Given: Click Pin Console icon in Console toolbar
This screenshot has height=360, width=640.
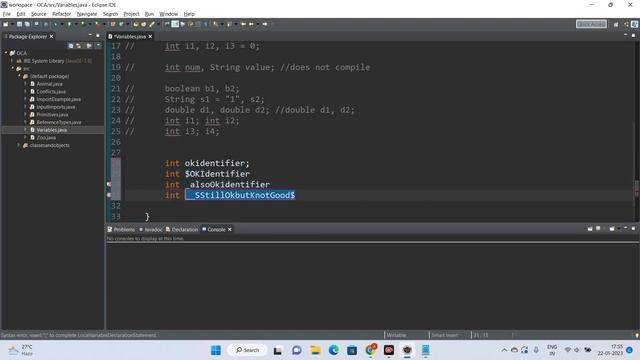Looking at the screenshot, I should [590, 229].
